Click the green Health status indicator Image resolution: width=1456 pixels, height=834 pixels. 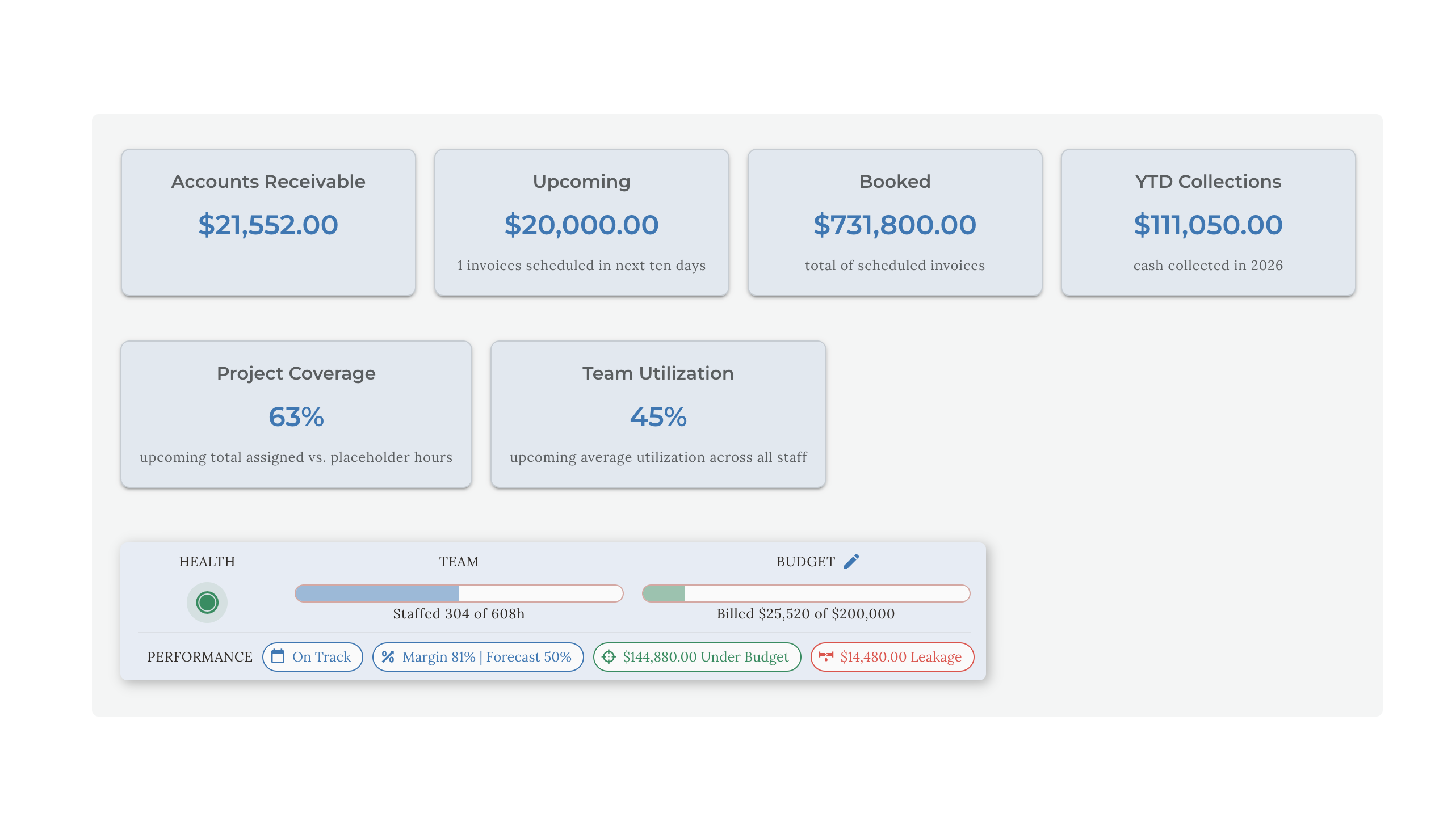[207, 603]
